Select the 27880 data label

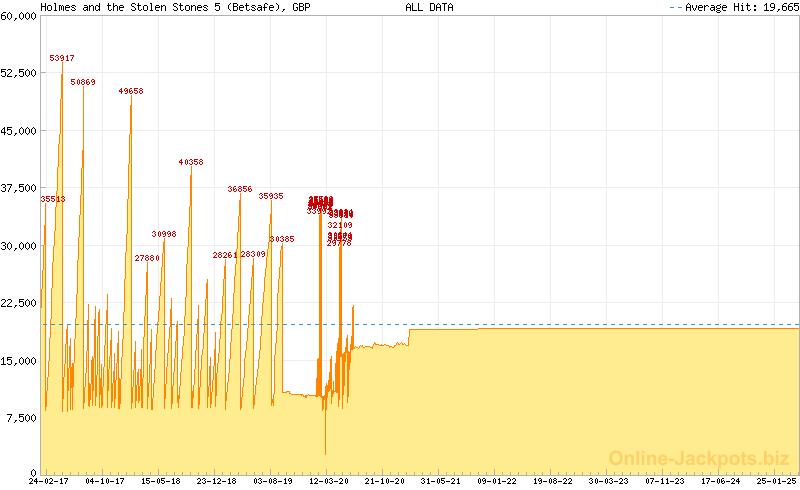coord(147,258)
